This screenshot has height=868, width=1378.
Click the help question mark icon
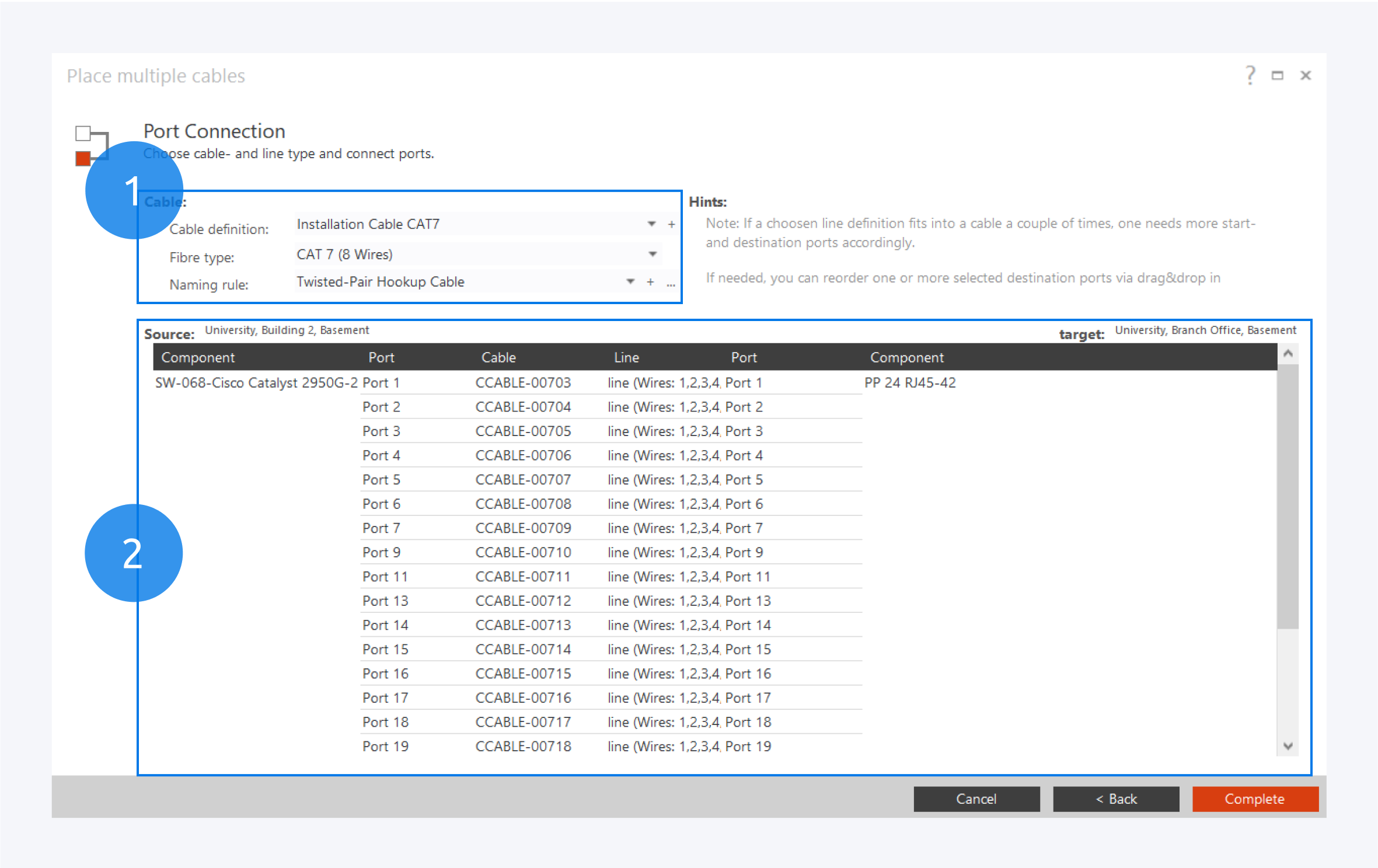(x=1250, y=75)
